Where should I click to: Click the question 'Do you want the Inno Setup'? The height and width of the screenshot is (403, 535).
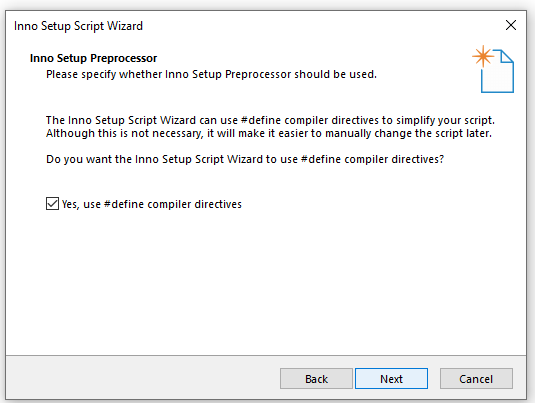click(245, 159)
